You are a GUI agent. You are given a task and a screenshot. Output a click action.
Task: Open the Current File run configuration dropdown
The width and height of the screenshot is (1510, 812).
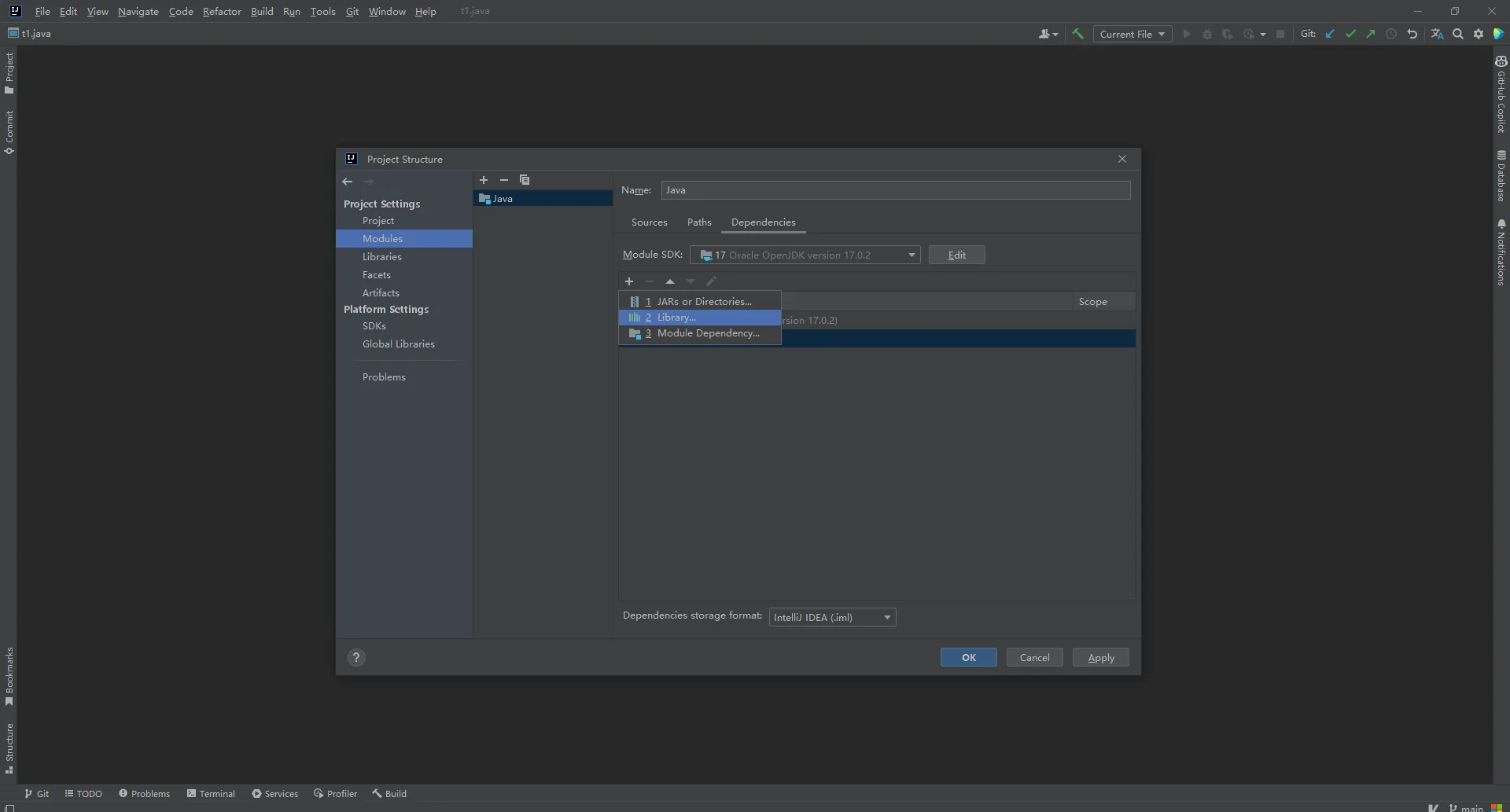coord(1132,34)
